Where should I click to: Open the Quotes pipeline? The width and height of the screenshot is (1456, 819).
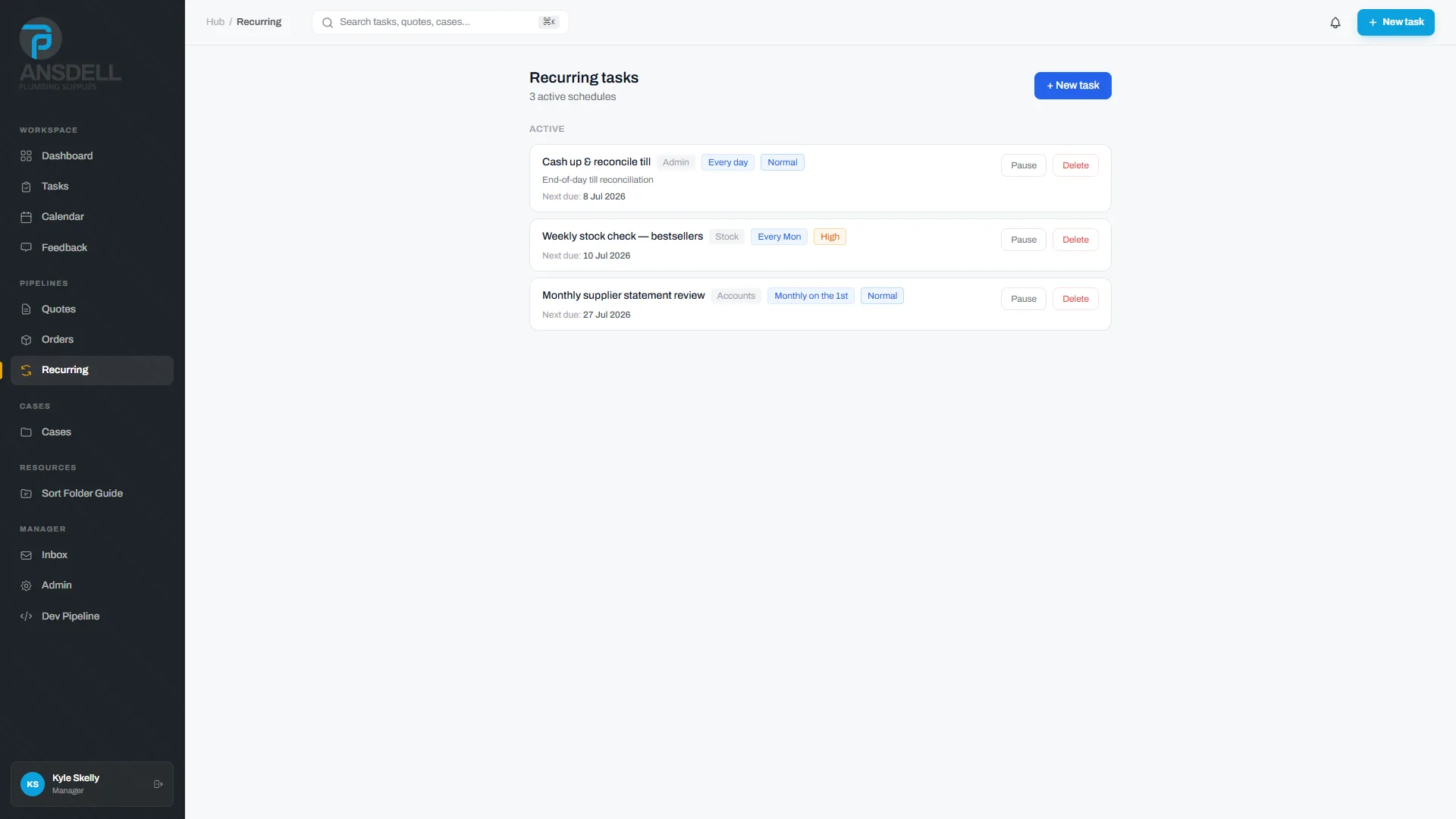coord(92,309)
